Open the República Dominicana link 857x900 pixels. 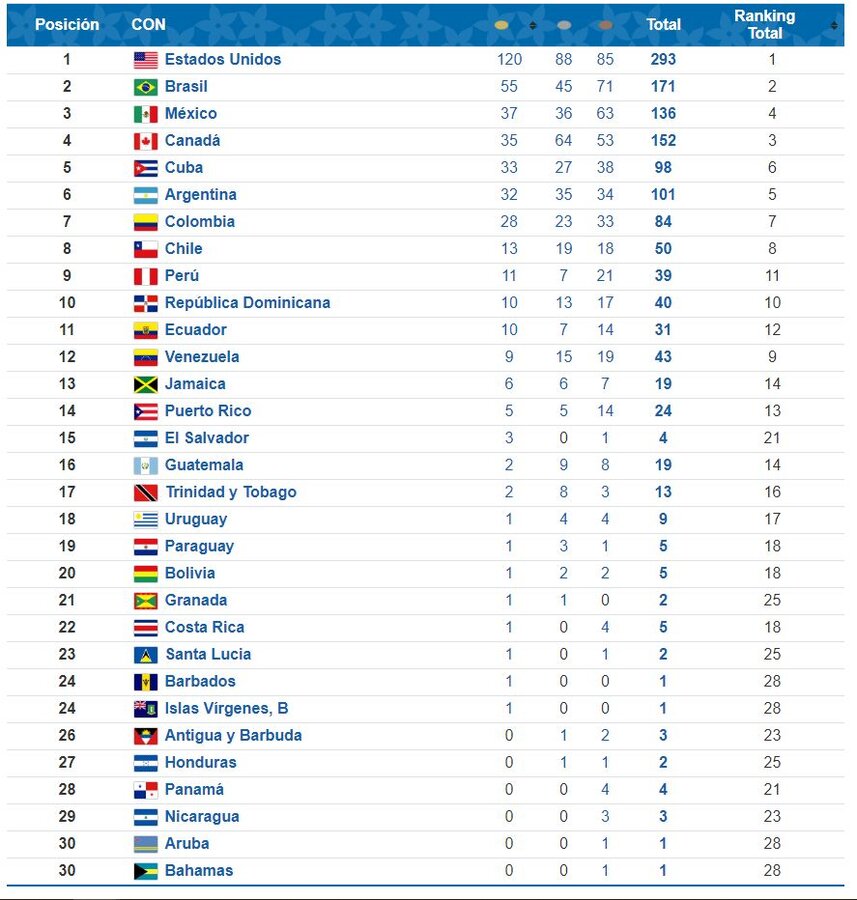[247, 303]
